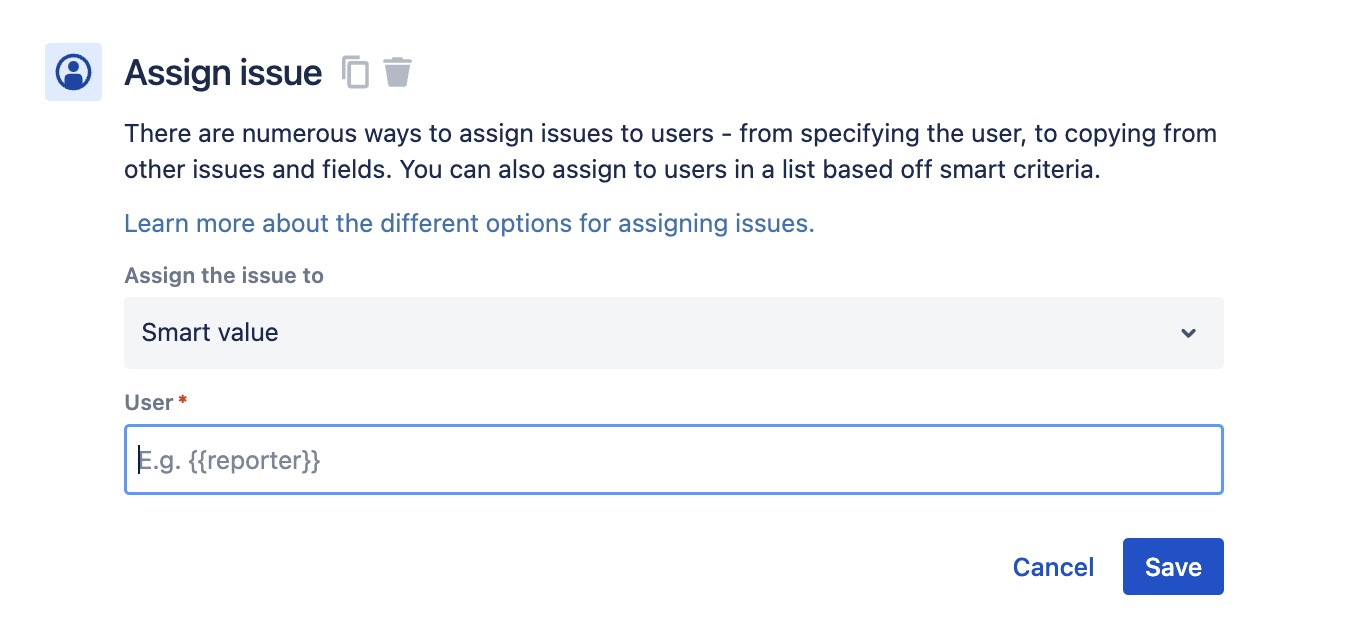The image size is (1364, 640).
Task: Open Learn more about assigning issues link
Action: coord(468,223)
